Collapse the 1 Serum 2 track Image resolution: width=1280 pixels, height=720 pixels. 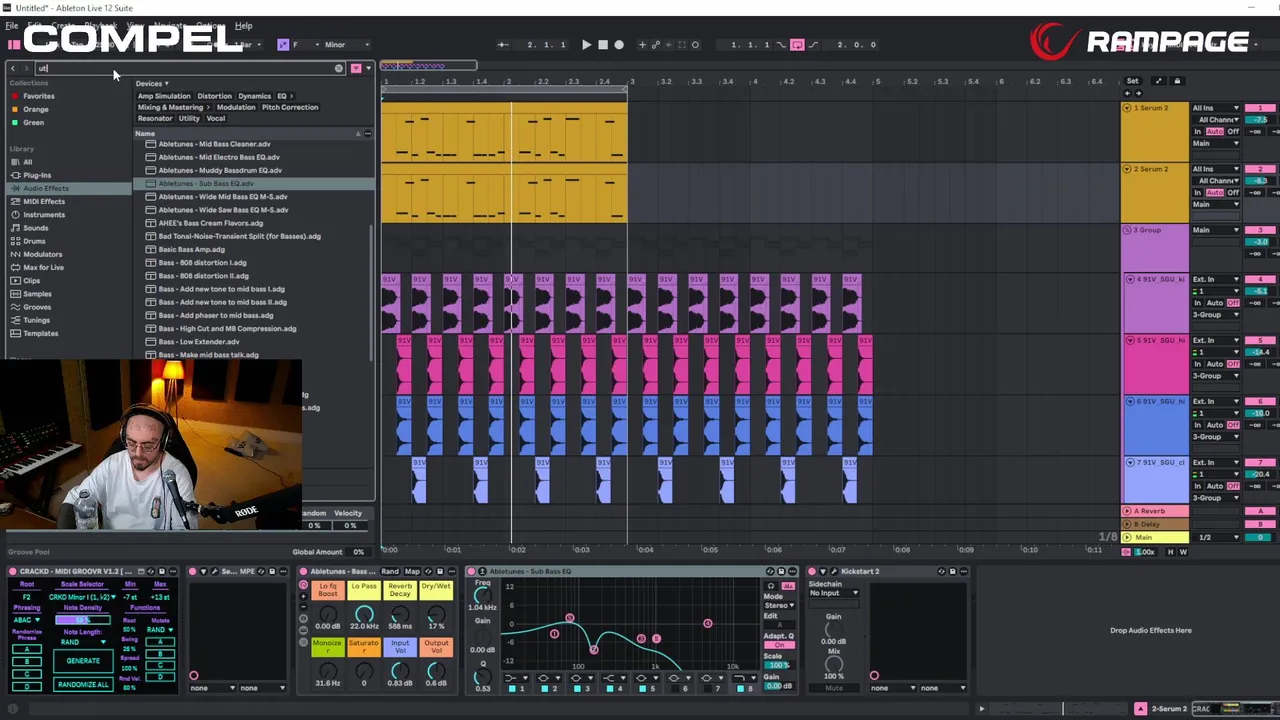click(x=1128, y=108)
